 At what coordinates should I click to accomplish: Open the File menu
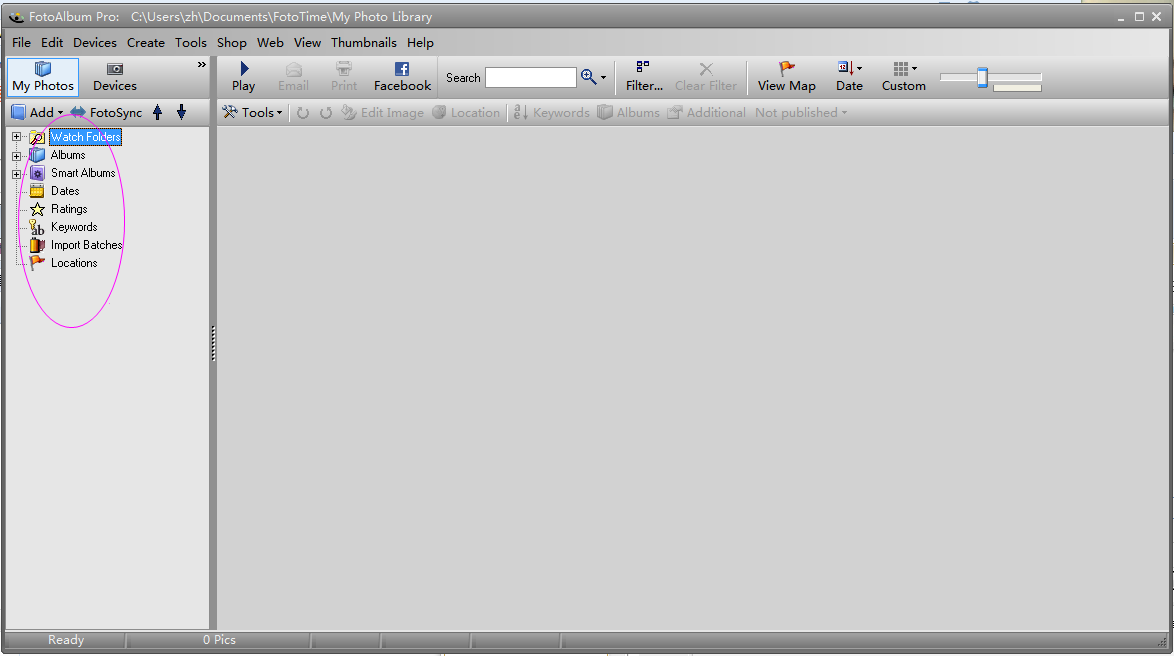pos(22,43)
